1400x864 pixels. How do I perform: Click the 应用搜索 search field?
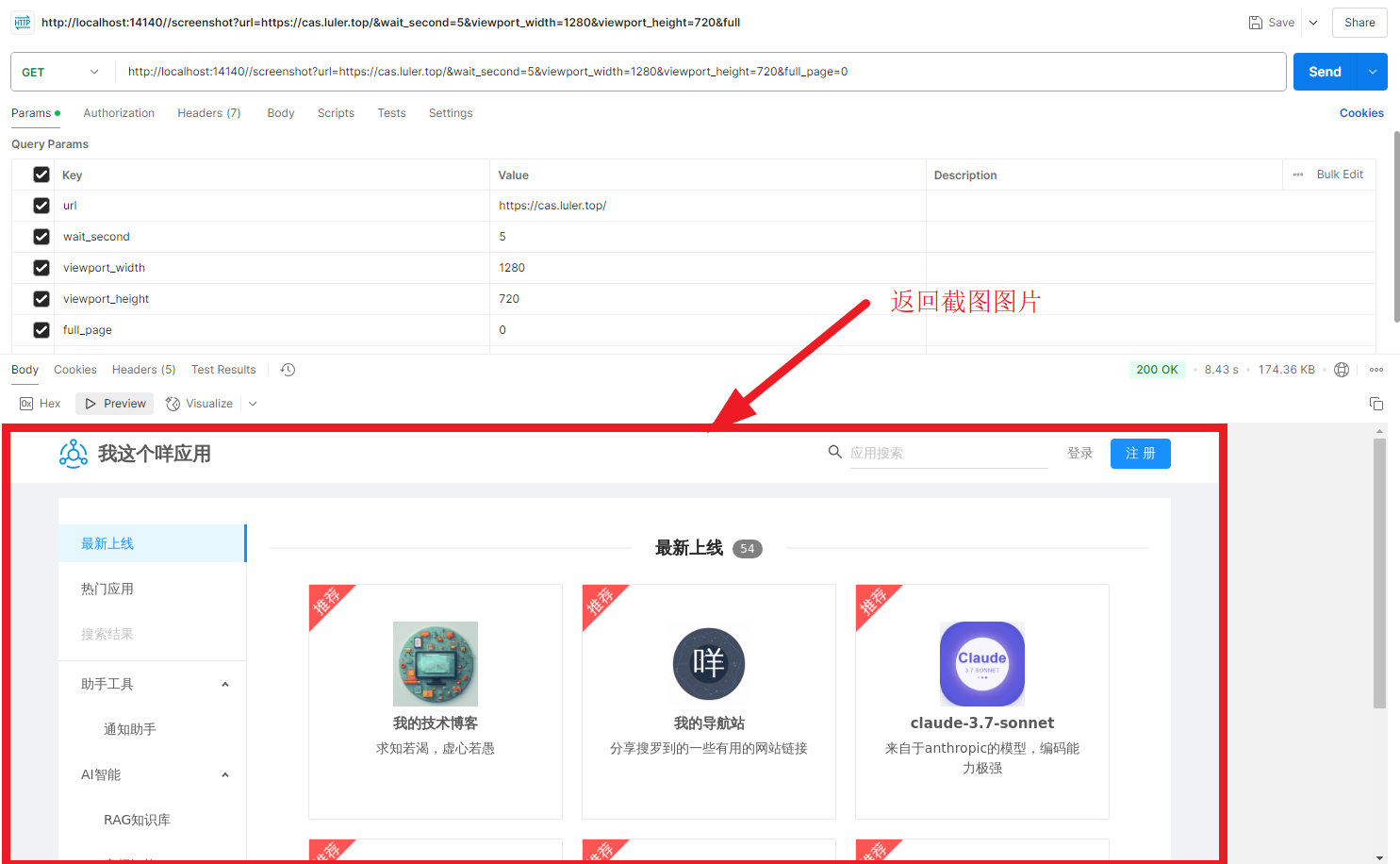click(948, 453)
